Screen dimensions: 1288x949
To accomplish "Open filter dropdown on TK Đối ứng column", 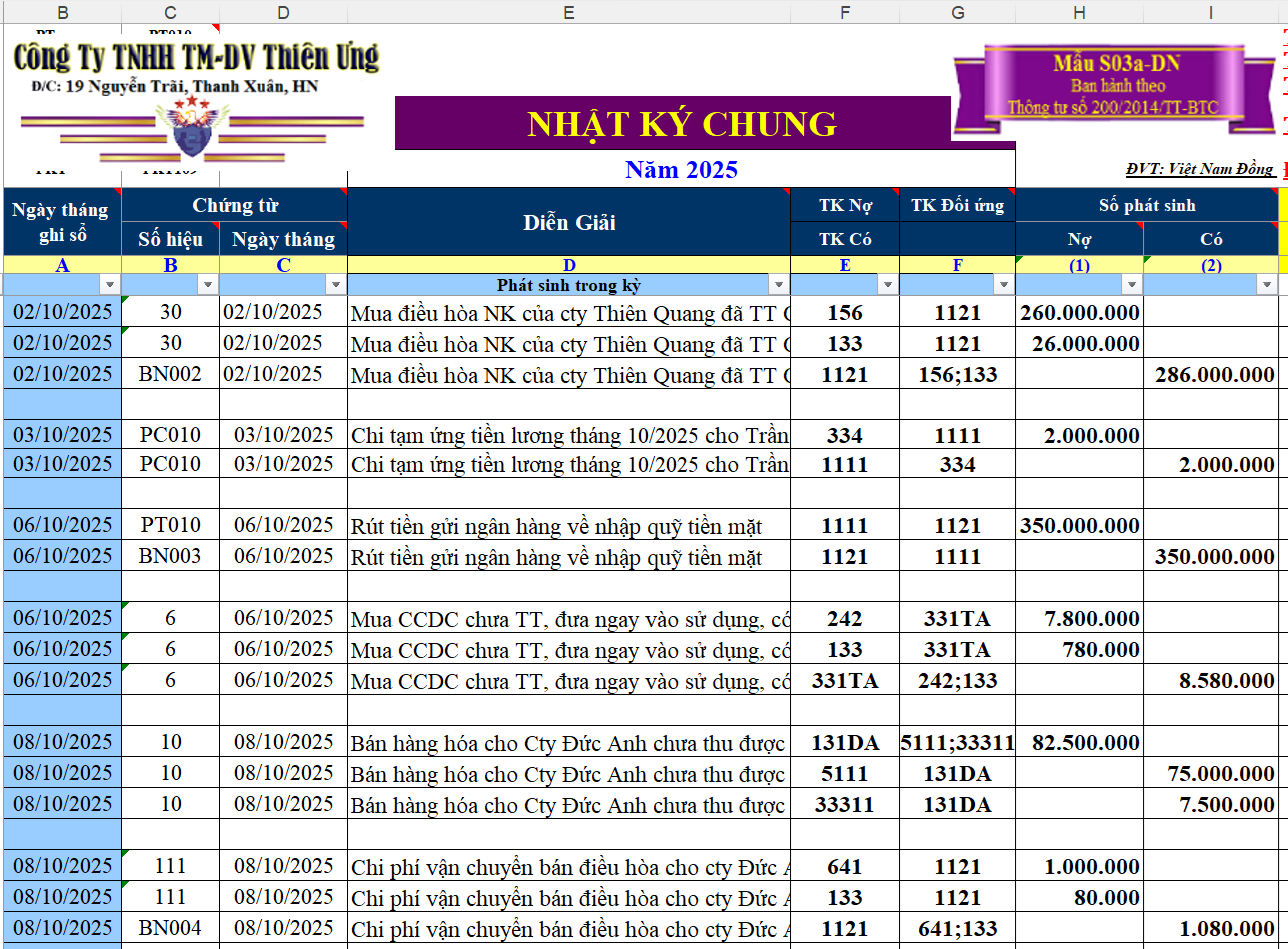I will click(1002, 284).
